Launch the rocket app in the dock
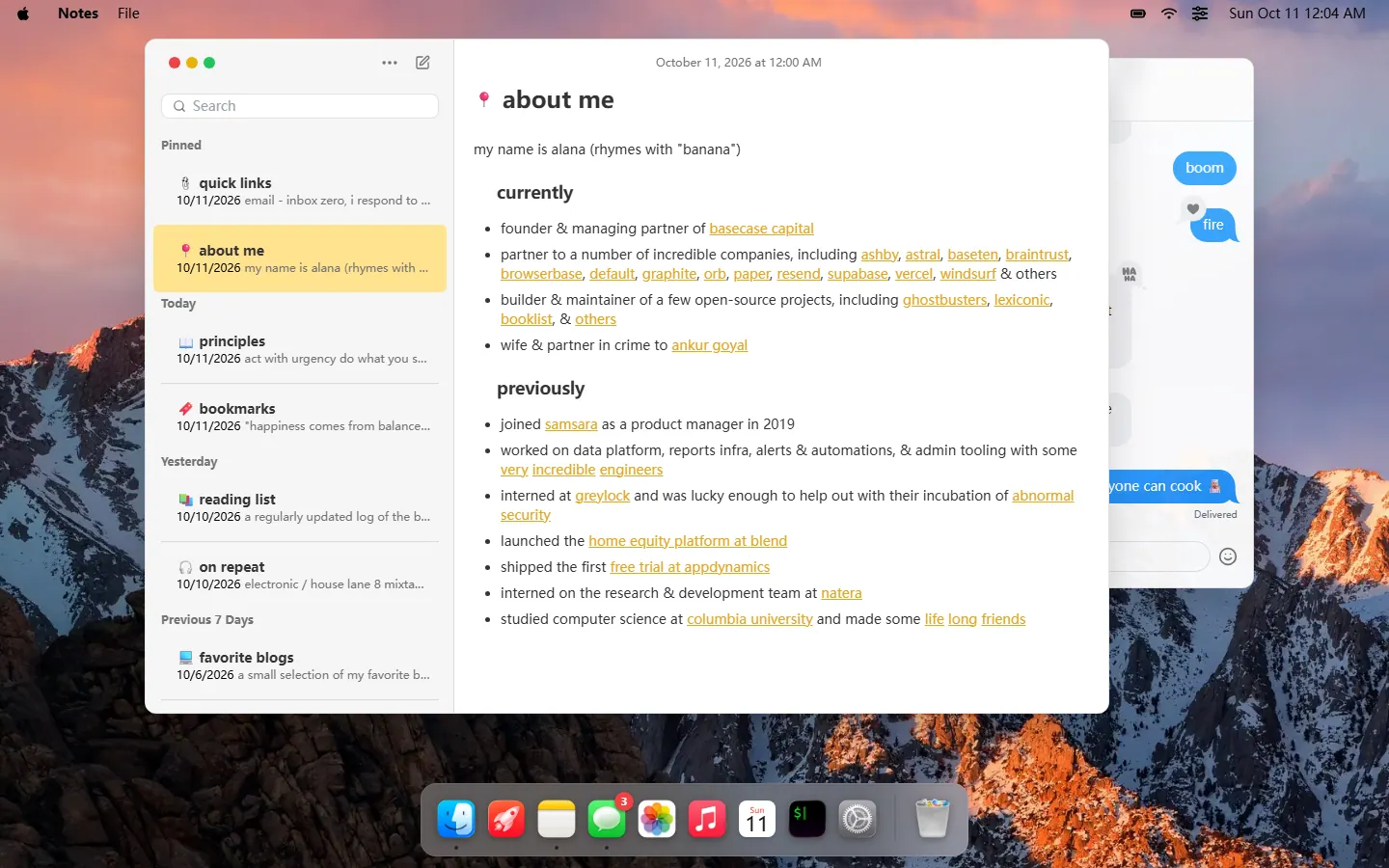Viewport: 1389px width, 868px height. click(506, 820)
